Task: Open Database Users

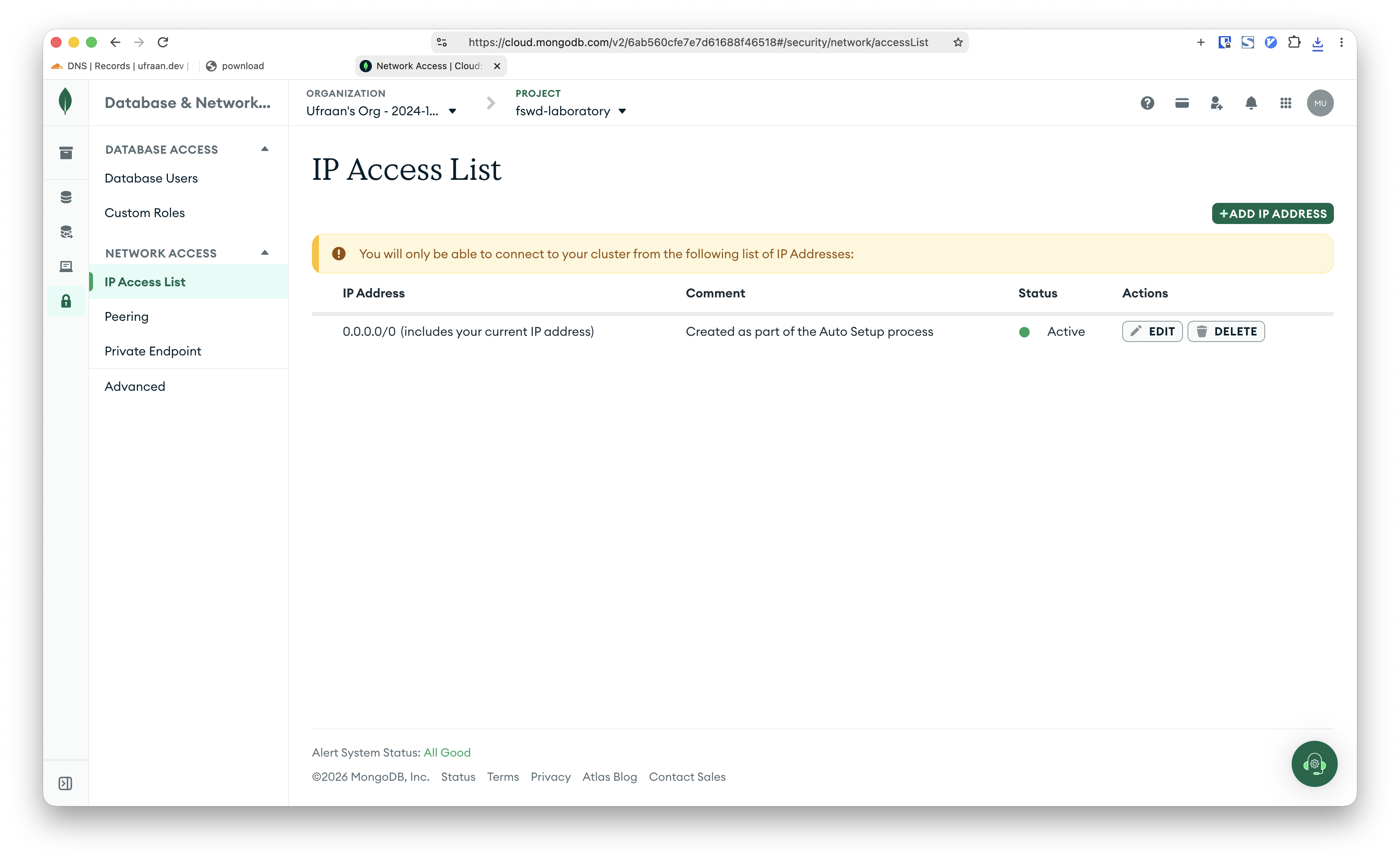Action: pos(151,178)
